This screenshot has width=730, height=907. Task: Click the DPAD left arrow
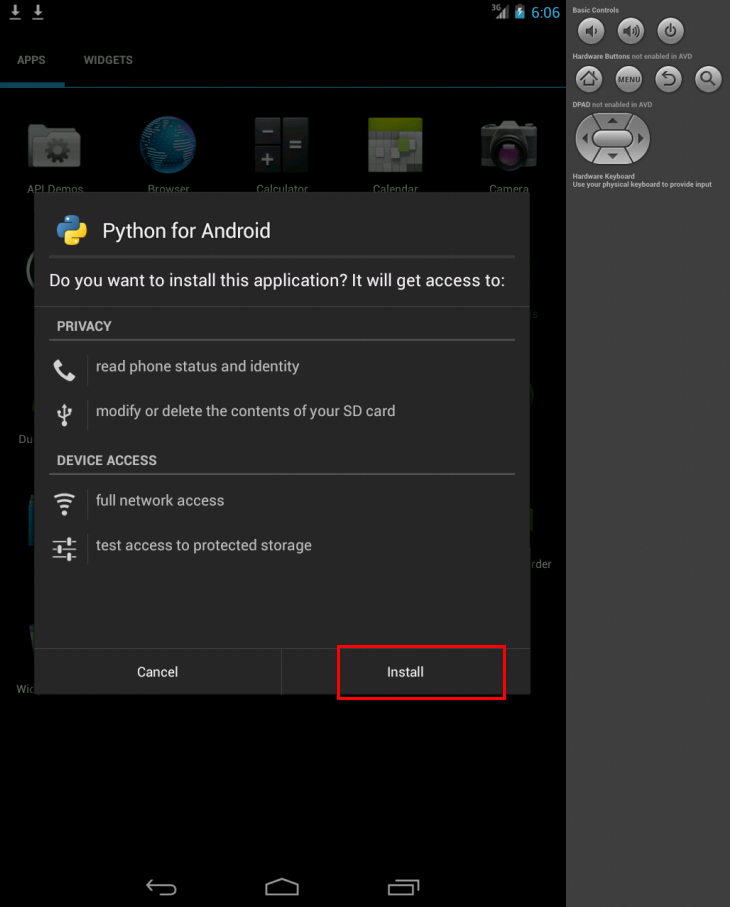click(x=584, y=138)
